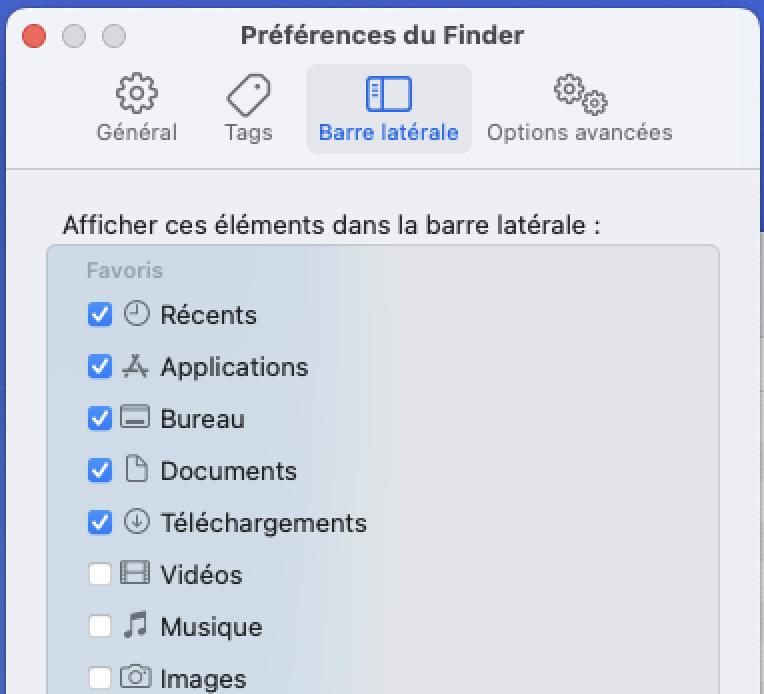Click the Documents page icon
764x694 pixels.
click(135, 470)
